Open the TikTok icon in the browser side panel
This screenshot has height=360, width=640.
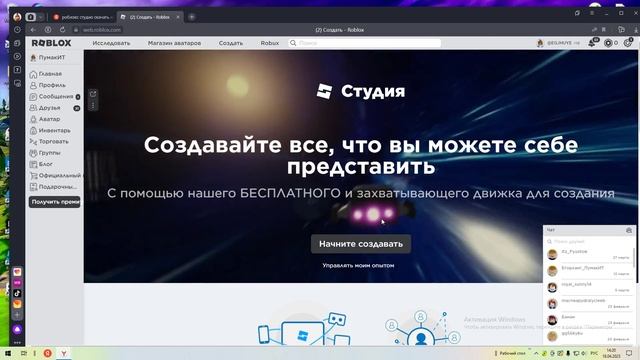coord(17,293)
